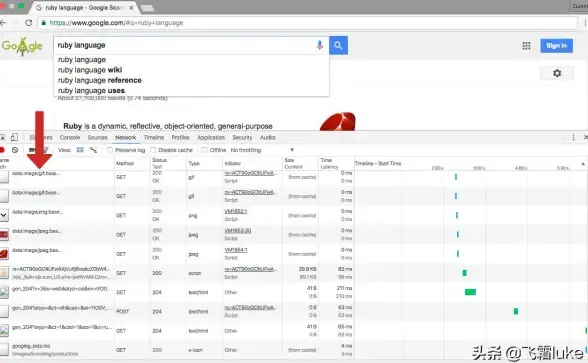
Task: Open the No throttling dropdown
Action: click(x=262, y=150)
